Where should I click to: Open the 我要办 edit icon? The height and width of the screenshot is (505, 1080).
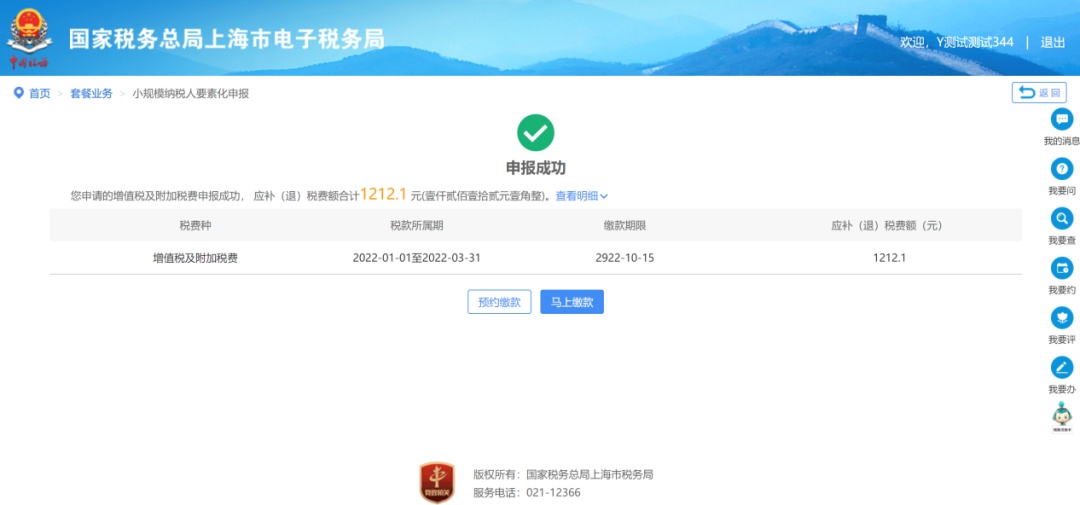pyautogui.click(x=1061, y=367)
